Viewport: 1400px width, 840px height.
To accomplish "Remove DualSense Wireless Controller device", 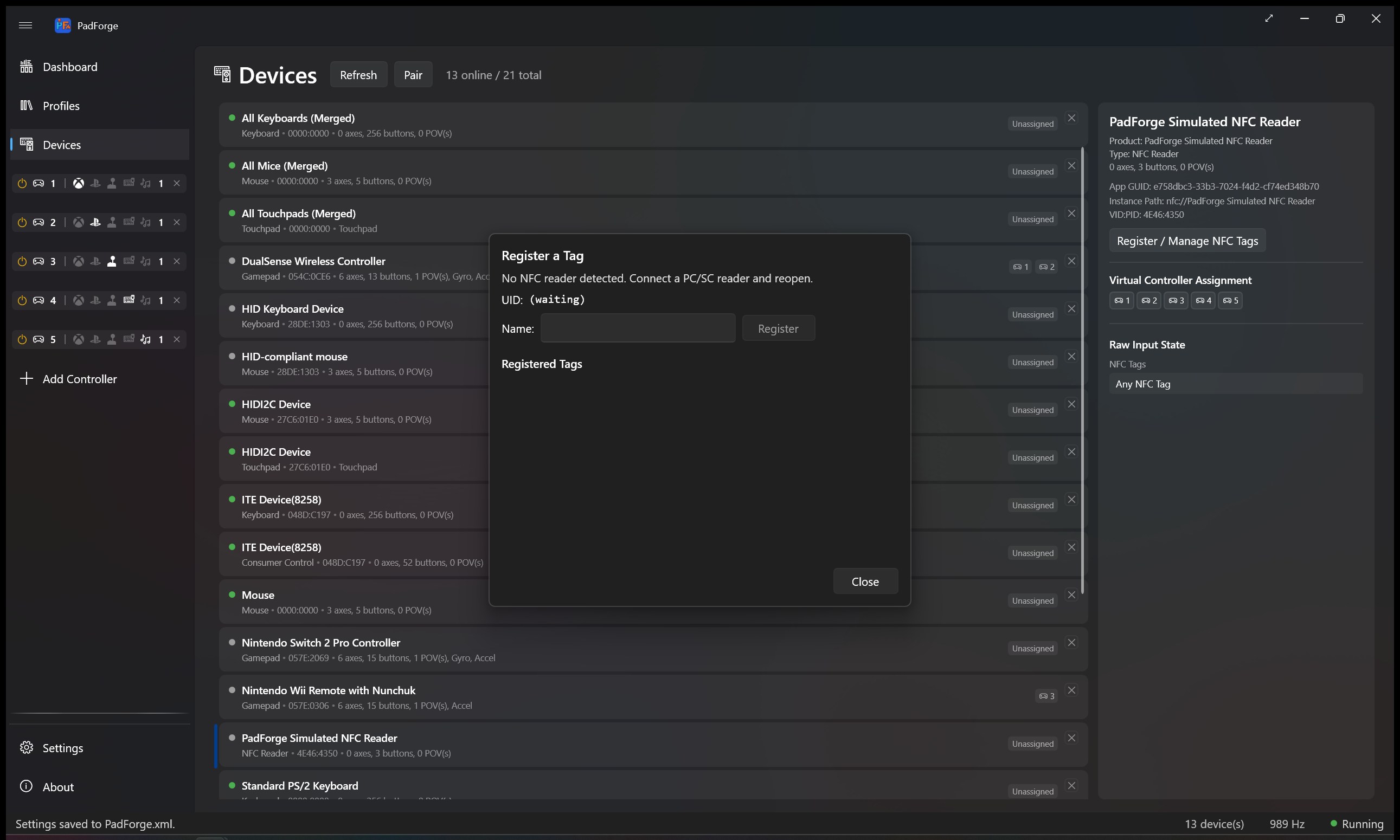I will click(x=1071, y=261).
